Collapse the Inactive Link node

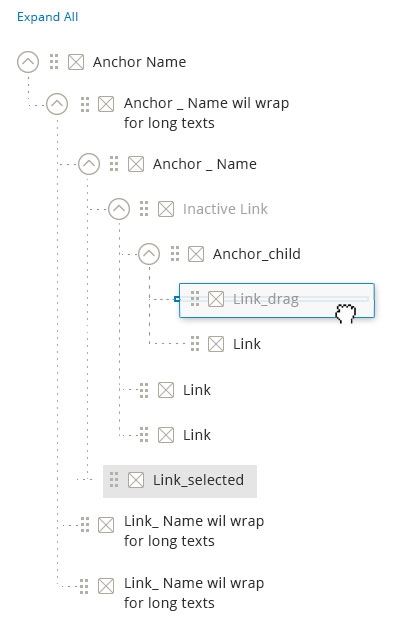click(x=119, y=209)
